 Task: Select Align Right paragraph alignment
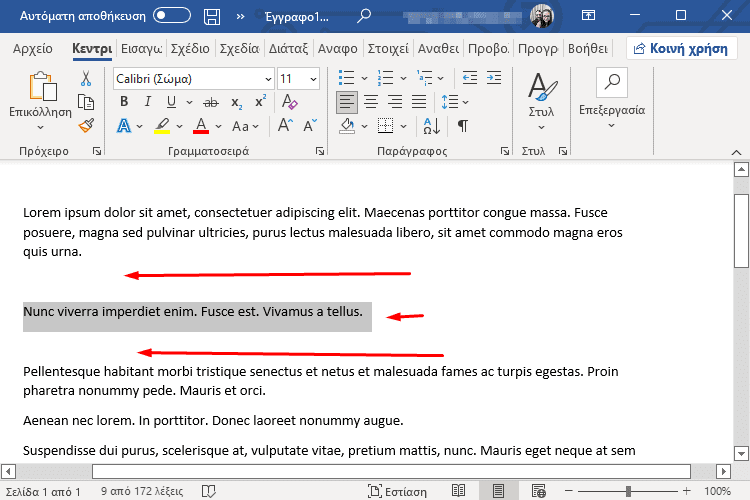pos(395,102)
